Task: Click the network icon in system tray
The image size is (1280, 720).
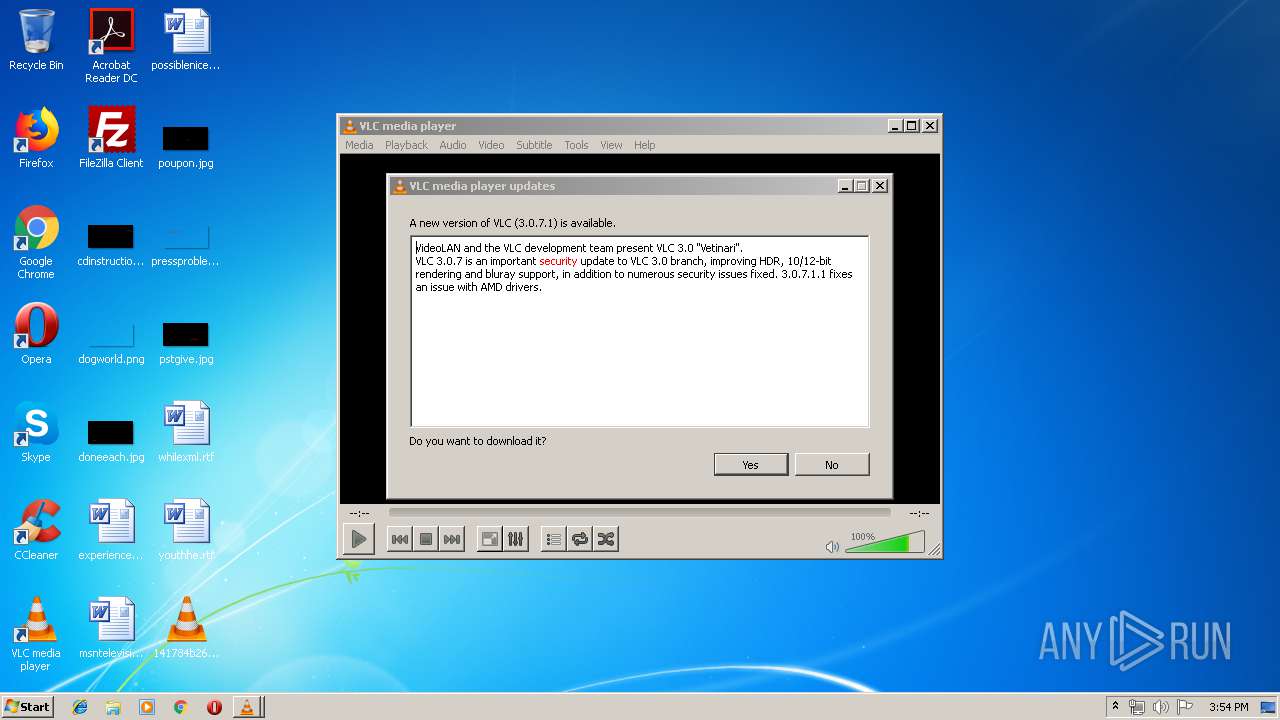Action: pyautogui.click(x=1137, y=707)
